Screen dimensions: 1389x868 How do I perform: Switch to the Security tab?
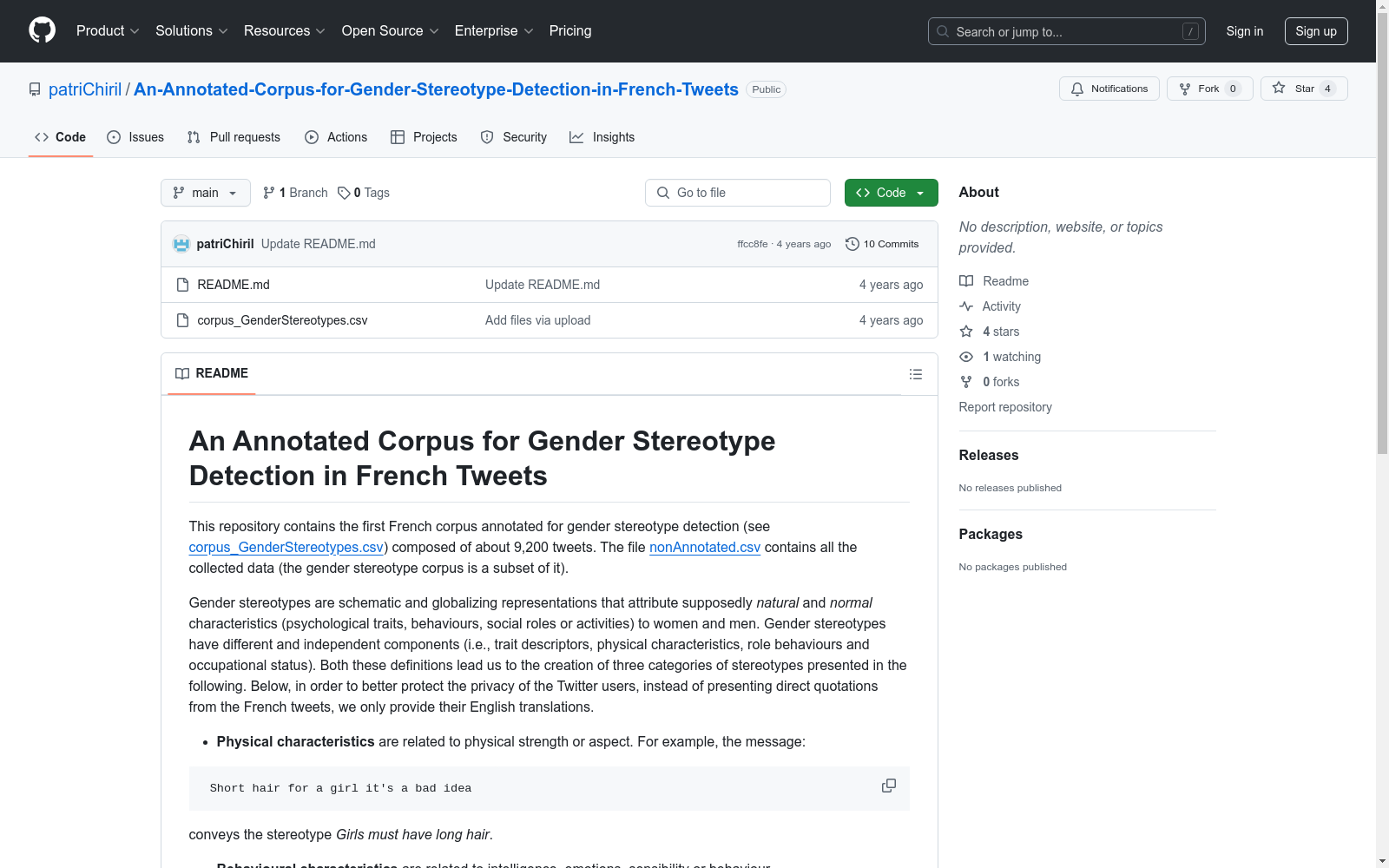click(x=514, y=137)
